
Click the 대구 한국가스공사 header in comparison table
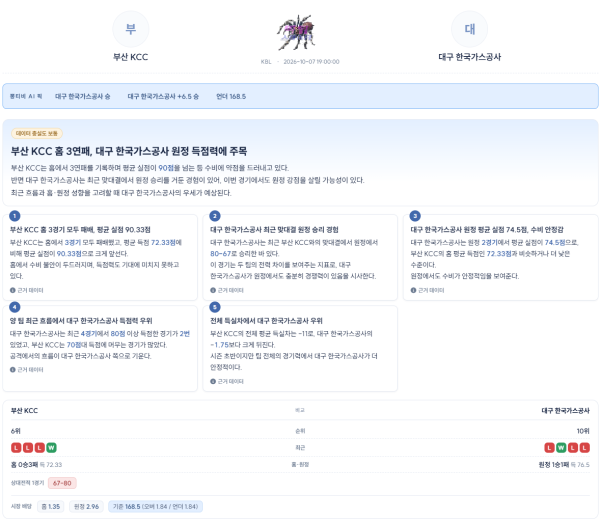(566, 411)
